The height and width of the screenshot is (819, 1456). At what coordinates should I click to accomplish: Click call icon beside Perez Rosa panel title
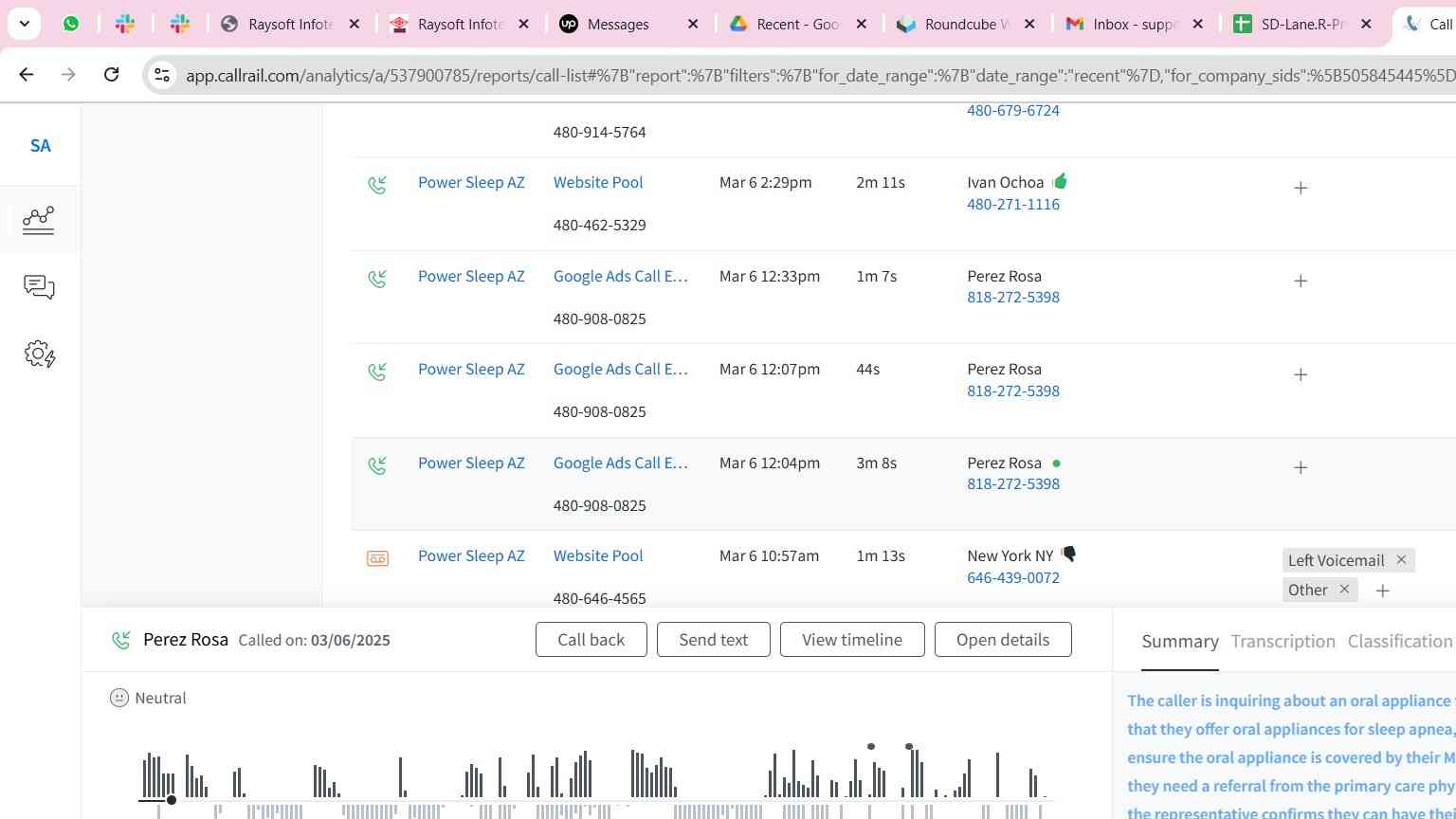(x=121, y=641)
